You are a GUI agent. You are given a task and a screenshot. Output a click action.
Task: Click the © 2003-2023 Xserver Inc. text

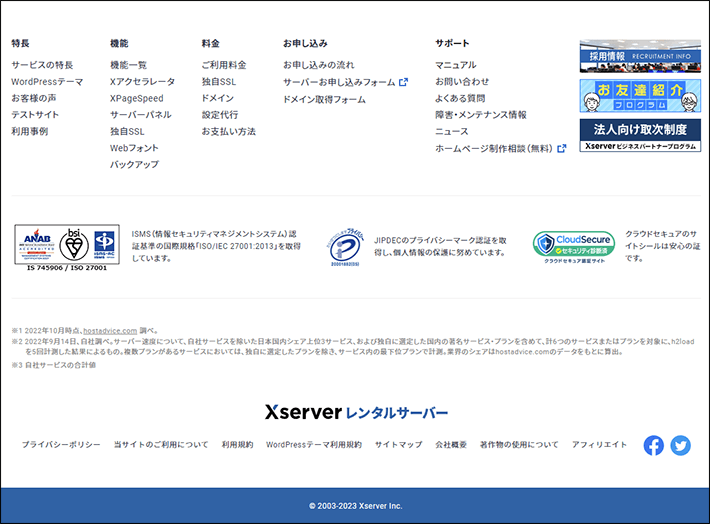(x=355, y=506)
